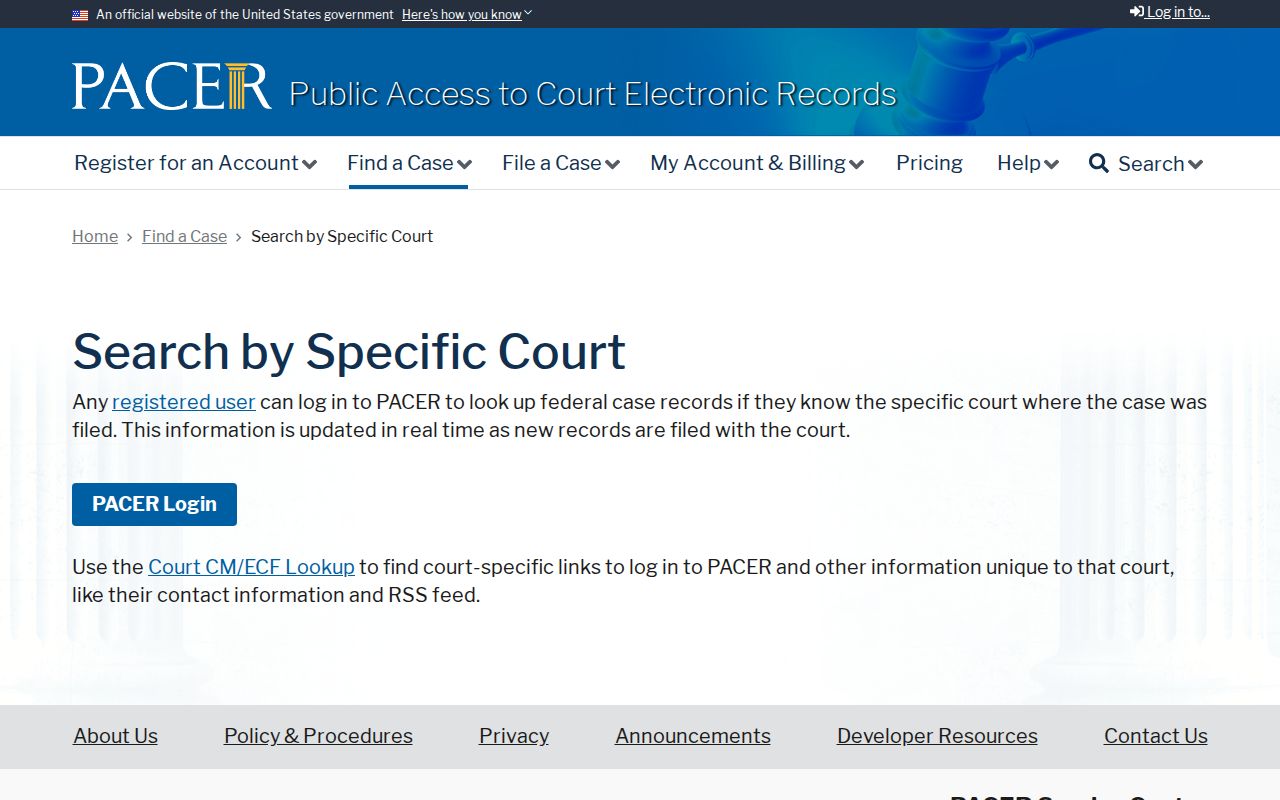Click the Search by Specific Court heading

pyautogui.click(x=349, y=352)
